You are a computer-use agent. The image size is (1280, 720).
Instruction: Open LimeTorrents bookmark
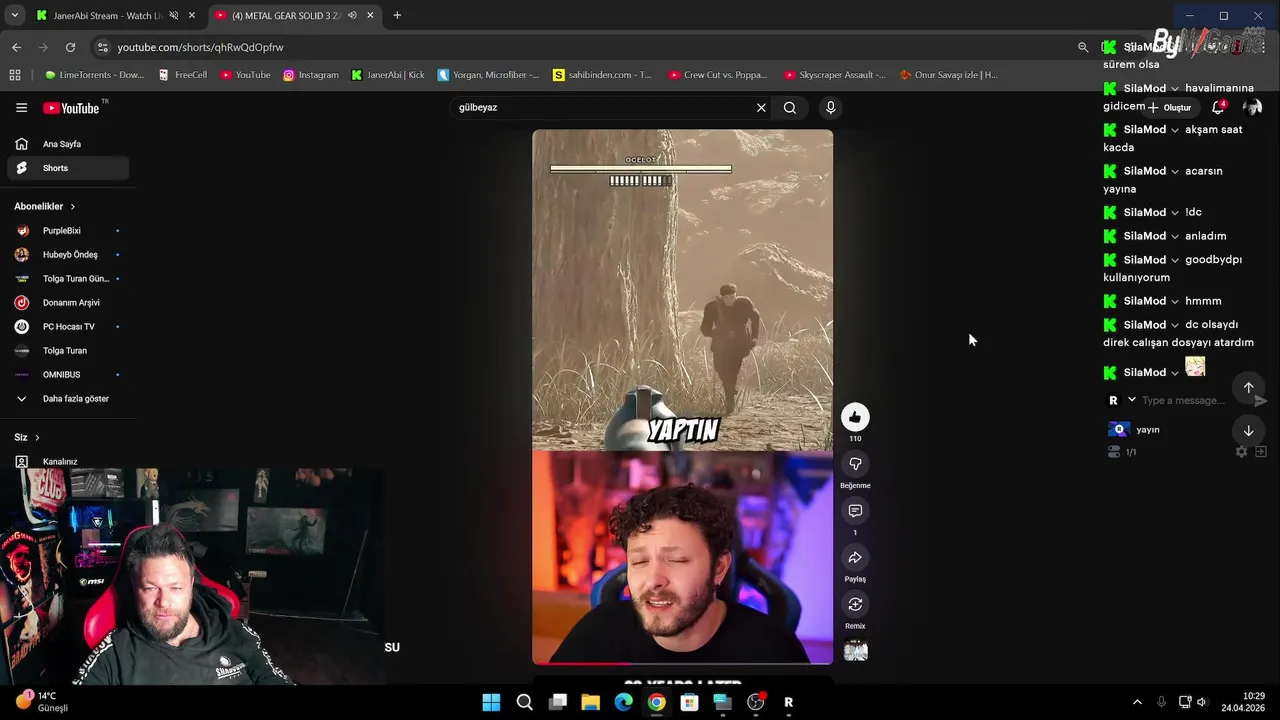click(x=94, y=75)
